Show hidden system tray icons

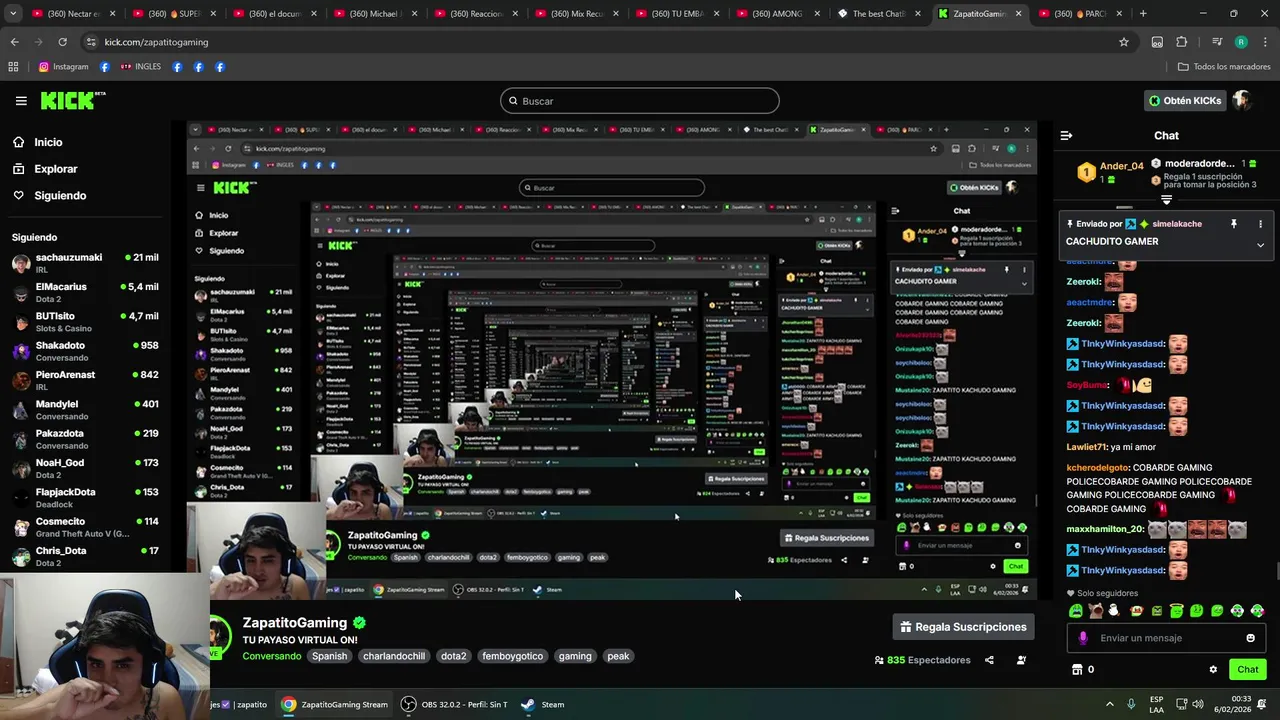pos(1109,704)
